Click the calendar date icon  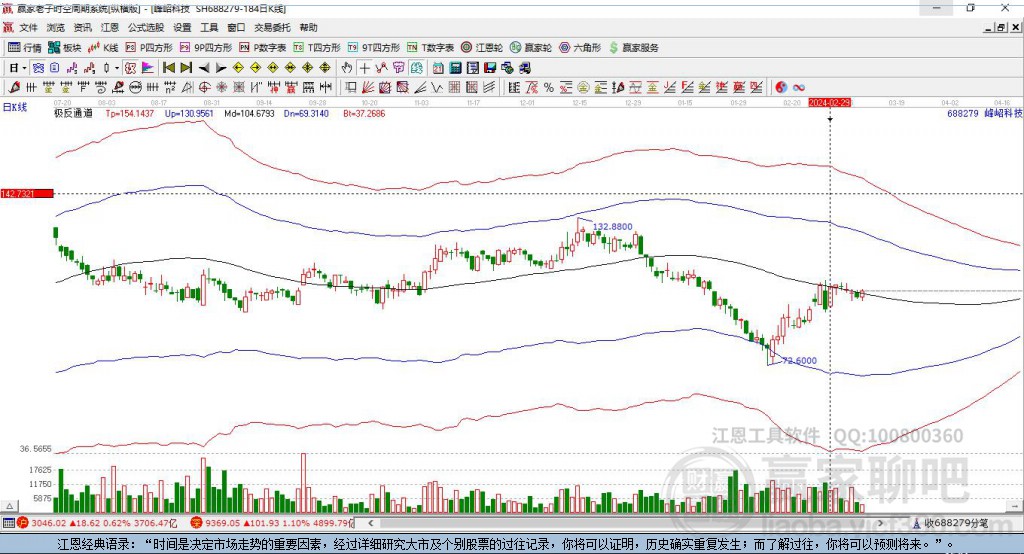[438, 68]
